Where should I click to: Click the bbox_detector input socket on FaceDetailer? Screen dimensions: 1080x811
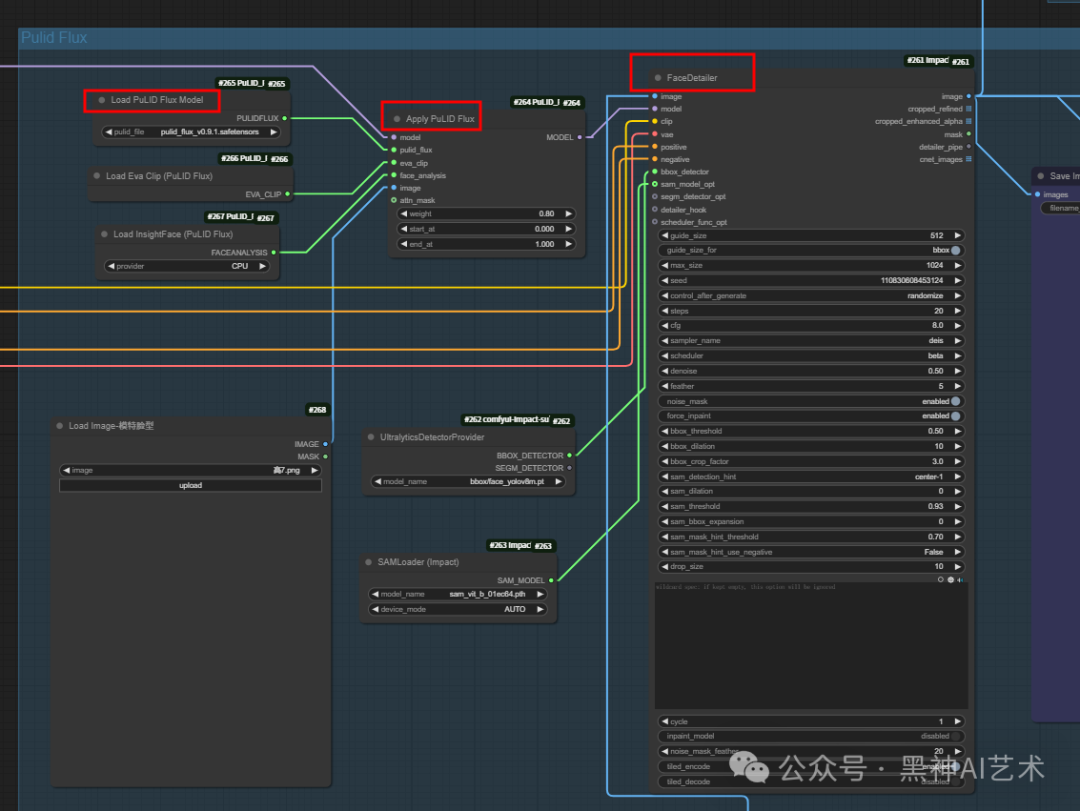(x=654, y=172)
